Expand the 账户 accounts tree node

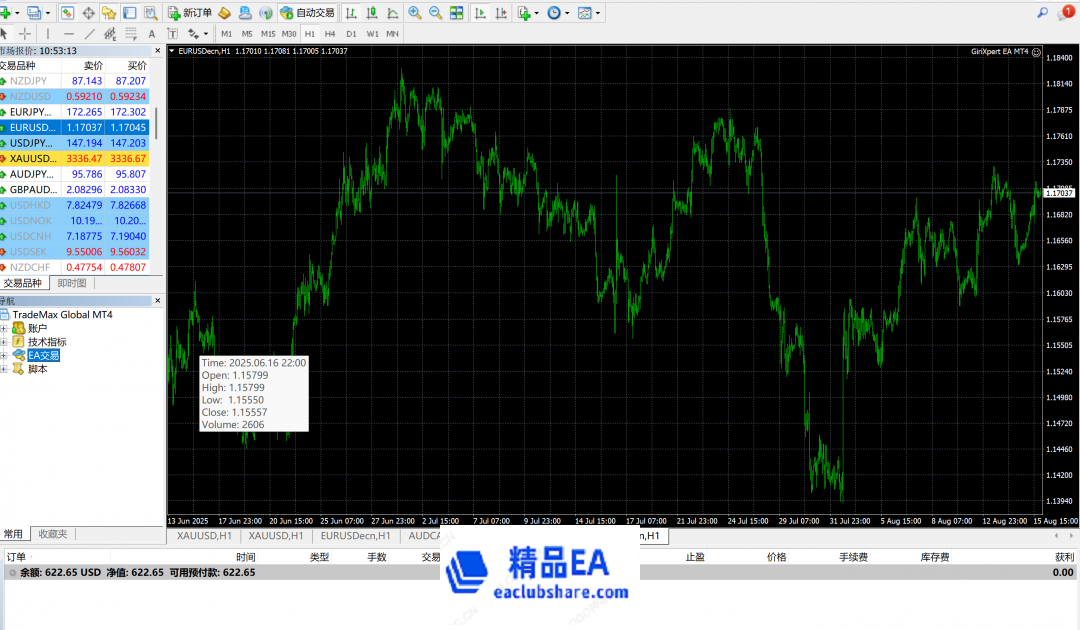(x=5, y=328)
